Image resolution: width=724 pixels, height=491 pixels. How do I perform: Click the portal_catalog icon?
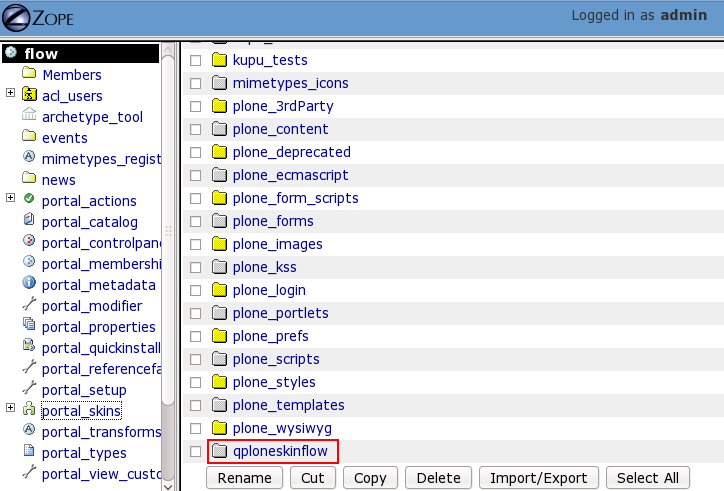tap(29, 219)
